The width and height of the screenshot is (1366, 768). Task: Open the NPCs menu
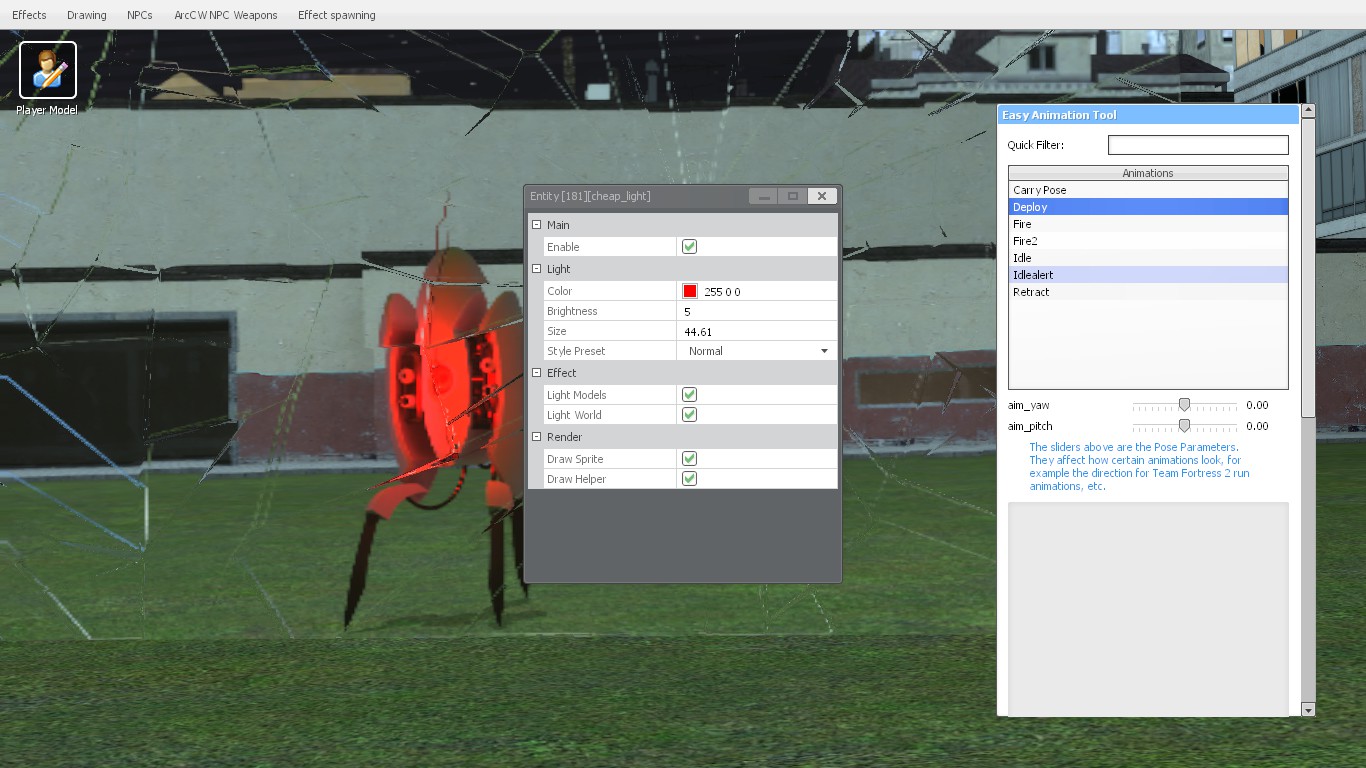140,15
